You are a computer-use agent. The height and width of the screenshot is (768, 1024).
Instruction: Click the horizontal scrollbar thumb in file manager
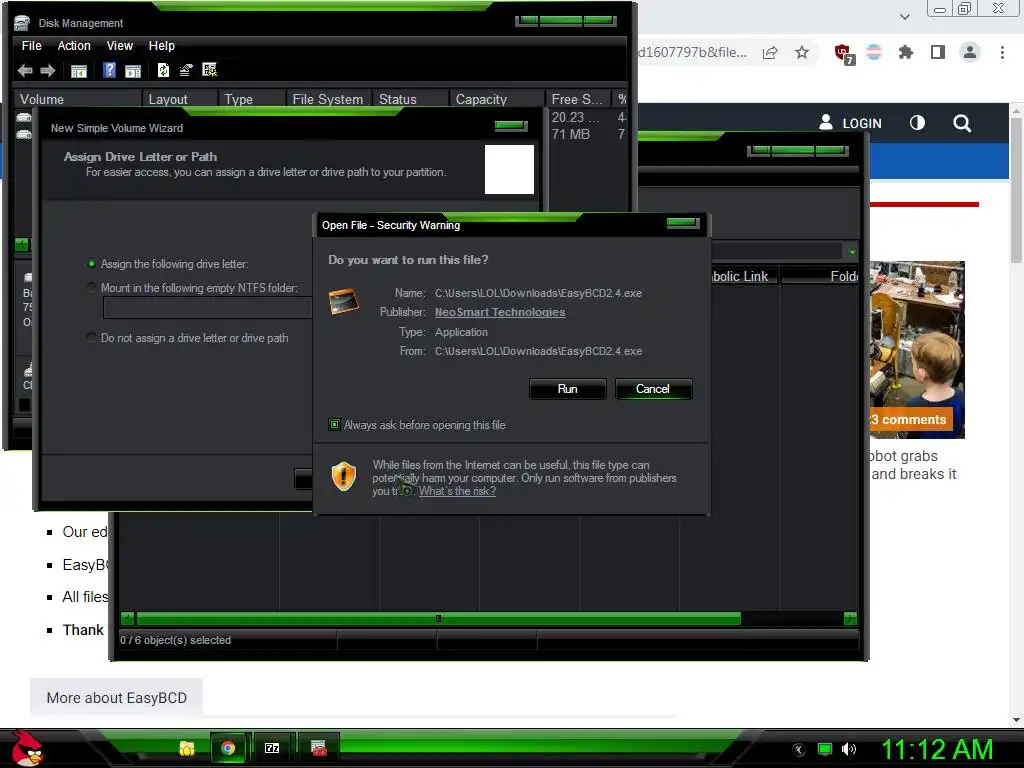click(x=438, y=618)
